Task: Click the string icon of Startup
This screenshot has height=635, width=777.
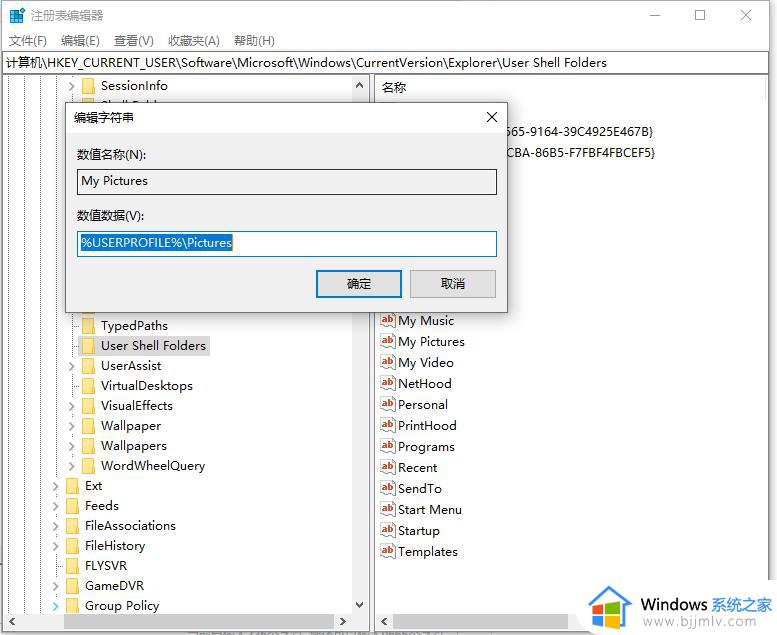Action: (388, 530)
